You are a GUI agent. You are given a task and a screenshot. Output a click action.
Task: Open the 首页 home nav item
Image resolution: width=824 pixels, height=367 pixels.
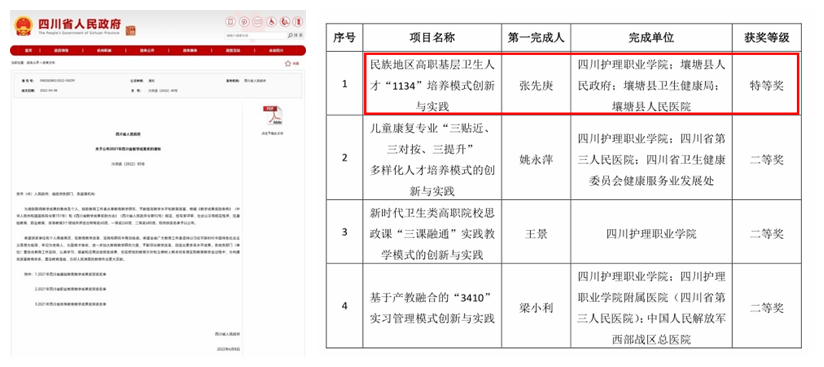click(28, 50)
